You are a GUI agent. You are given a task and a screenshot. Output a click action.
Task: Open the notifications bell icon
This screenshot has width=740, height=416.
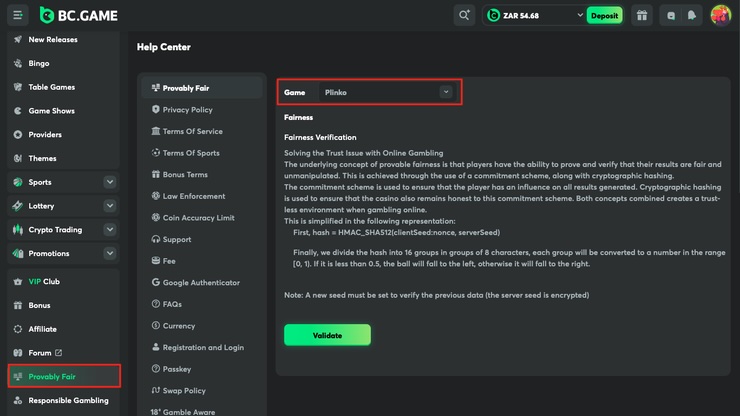[x=692, y=15]
